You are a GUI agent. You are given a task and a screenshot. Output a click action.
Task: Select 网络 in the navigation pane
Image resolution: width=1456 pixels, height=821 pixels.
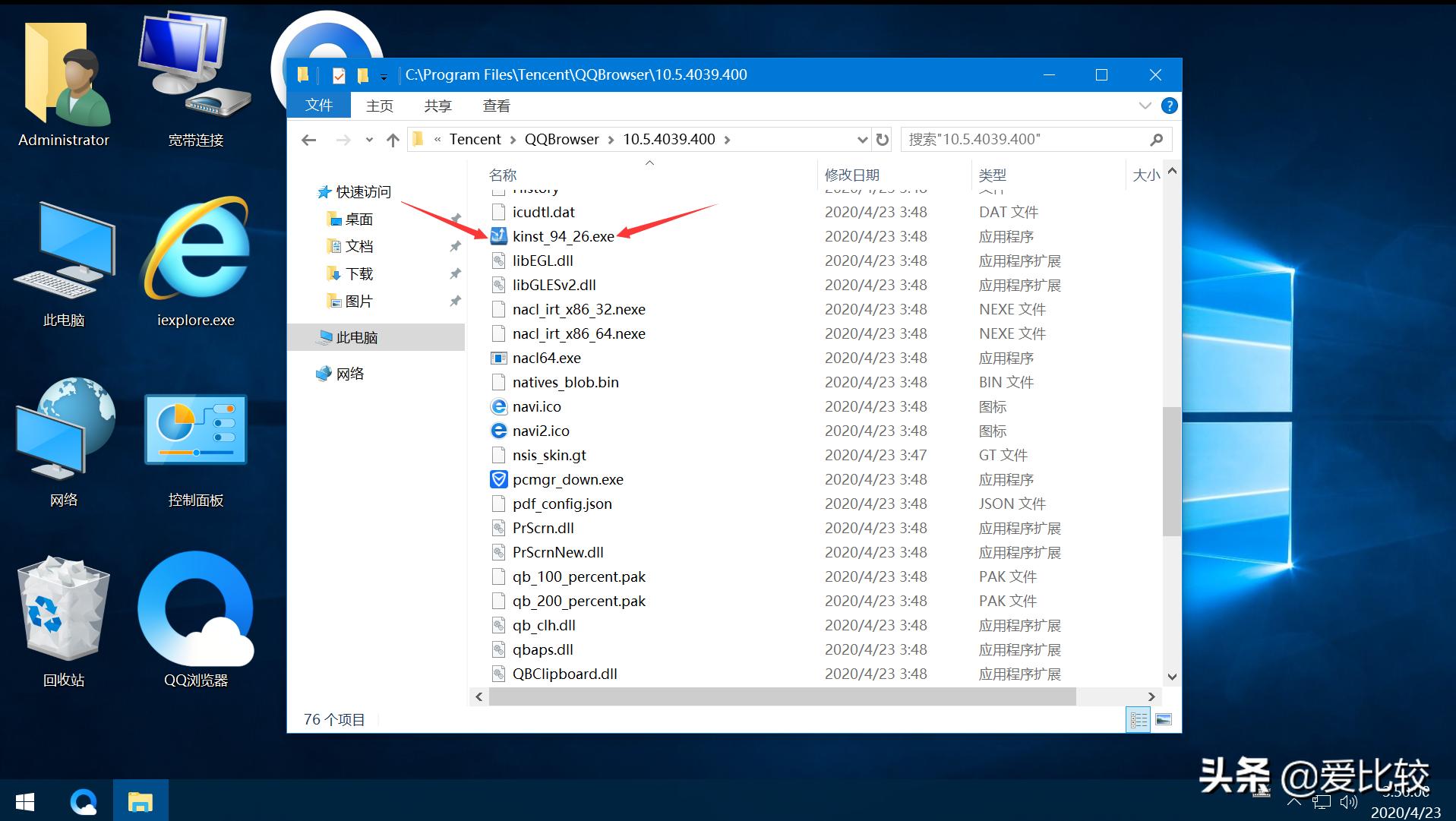pos(349,374)
